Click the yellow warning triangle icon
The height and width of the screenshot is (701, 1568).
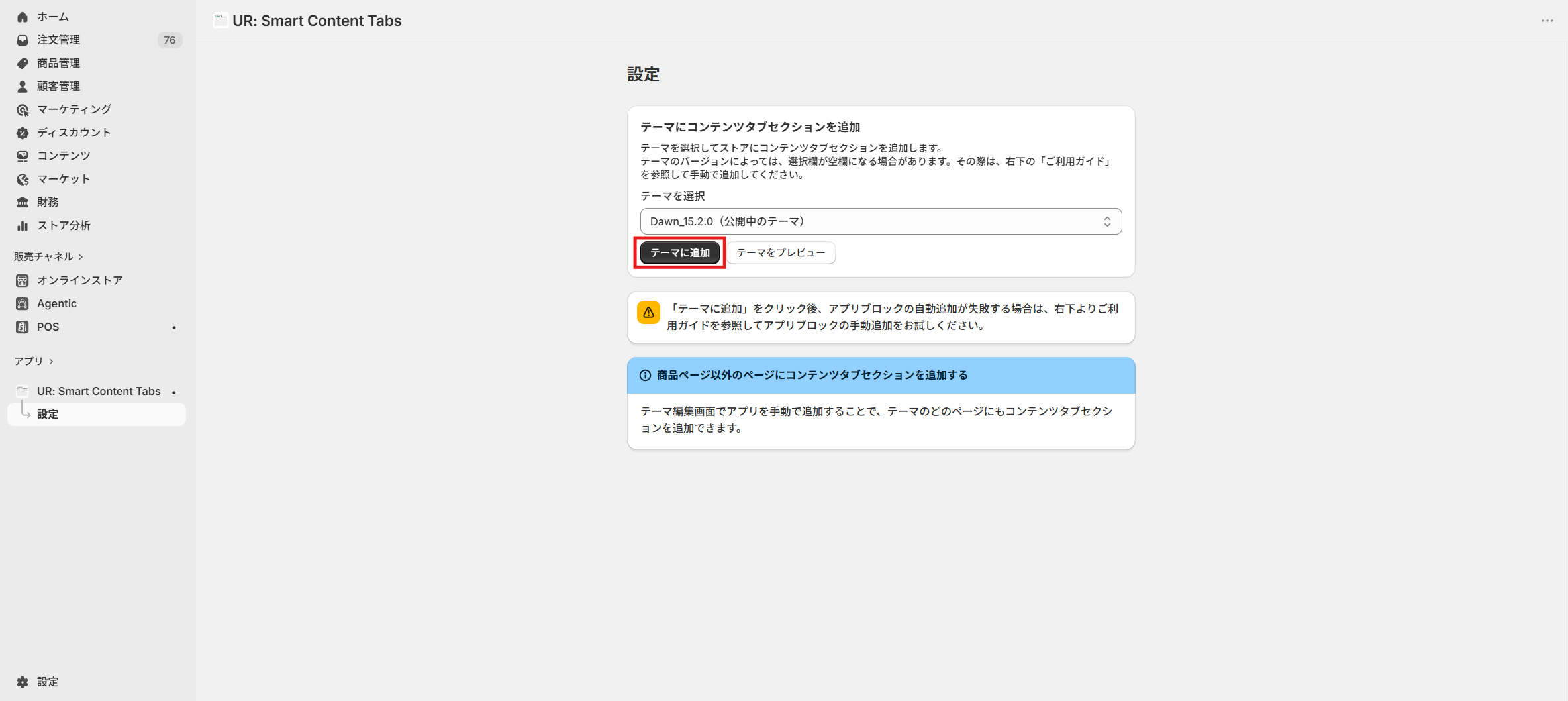[x=648, y=313]
